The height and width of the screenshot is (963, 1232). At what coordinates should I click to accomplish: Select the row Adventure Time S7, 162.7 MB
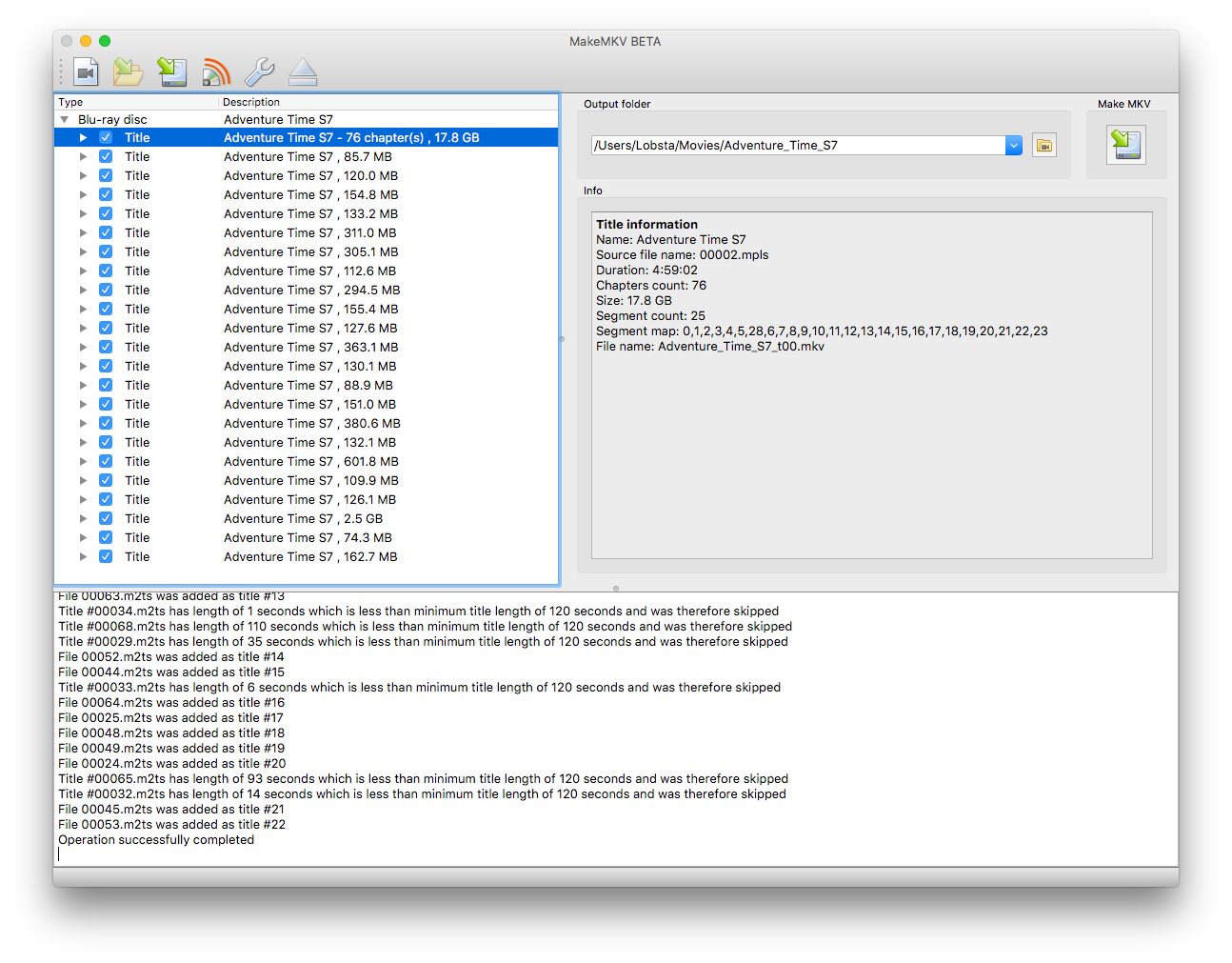[307, 557]
